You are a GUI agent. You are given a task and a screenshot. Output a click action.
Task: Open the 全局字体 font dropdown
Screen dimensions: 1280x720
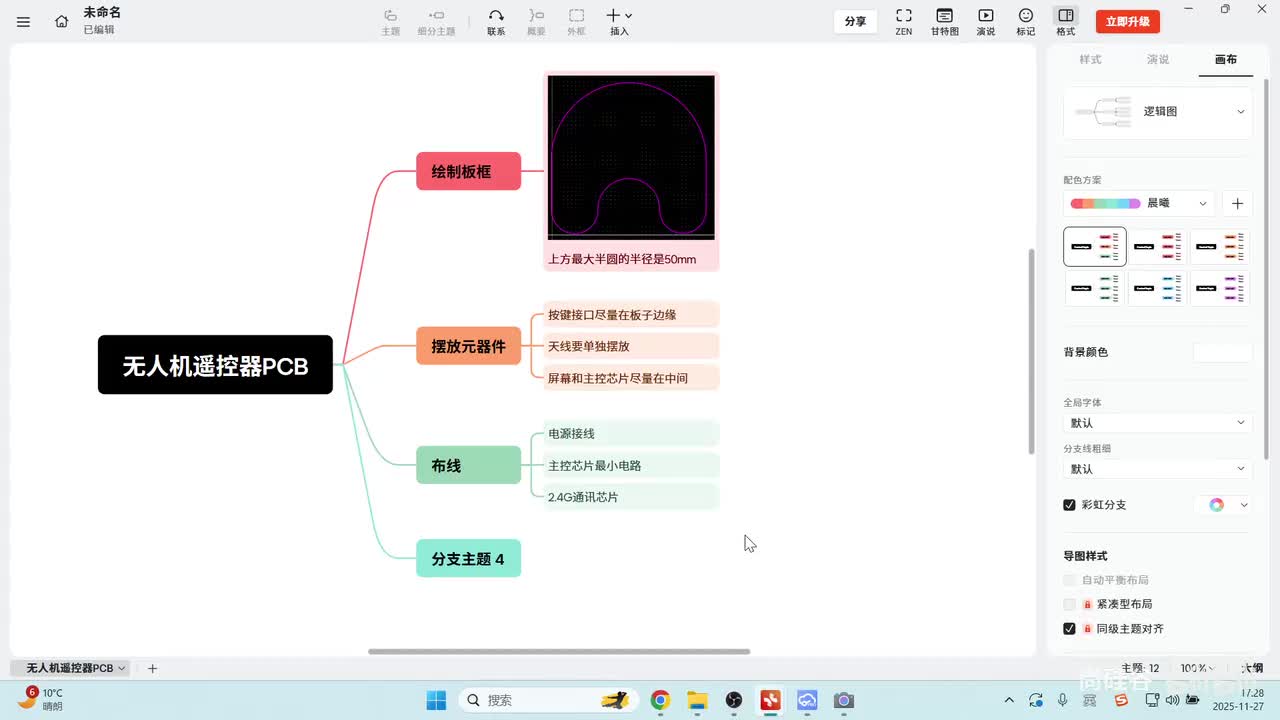[x=1158, y=423]
